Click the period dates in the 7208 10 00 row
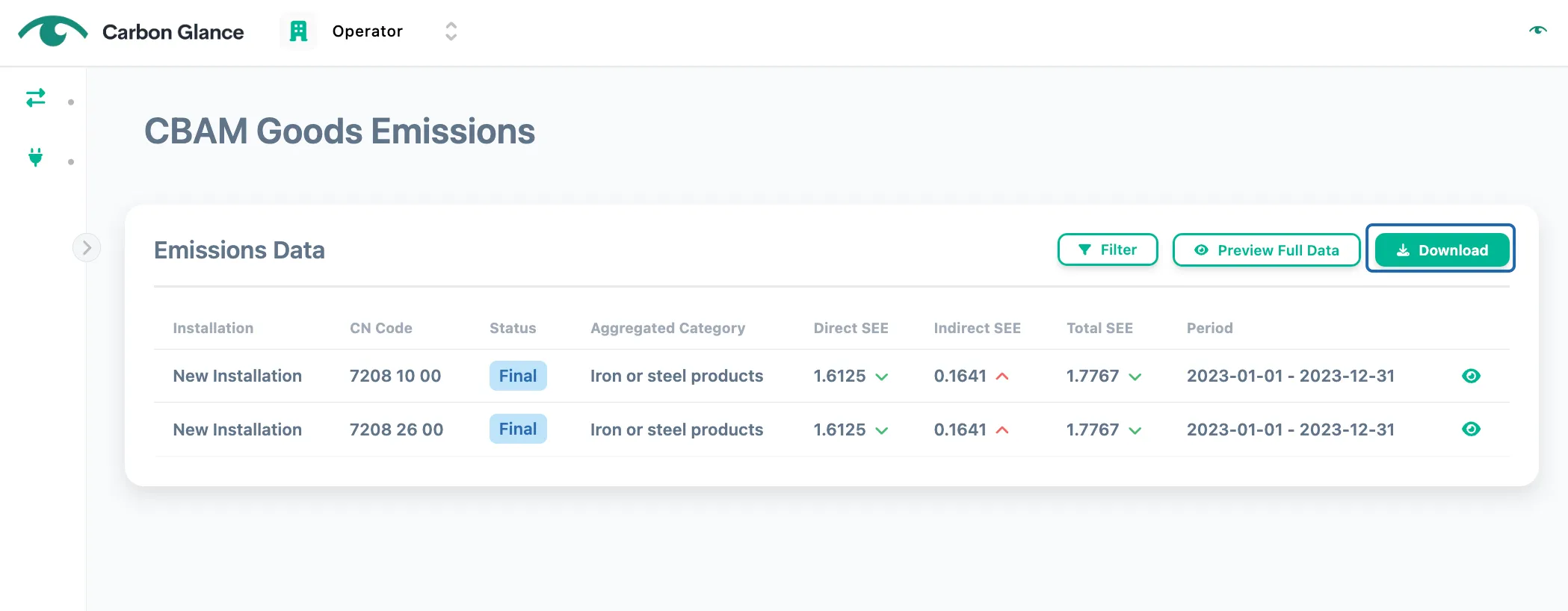The width and height of the screenshot is (1568, 611). click(1291, 376)
